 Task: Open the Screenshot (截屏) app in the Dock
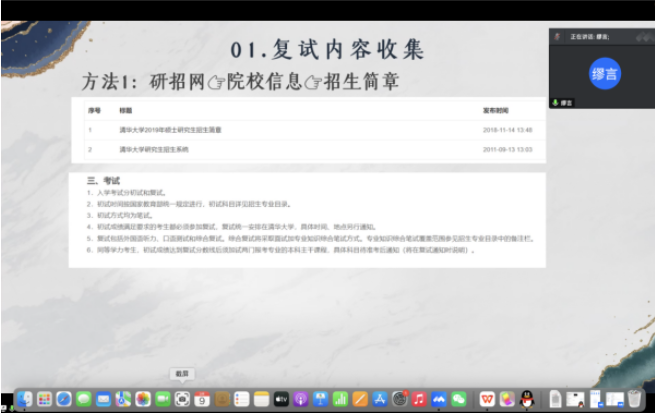(x=182, y=399)
